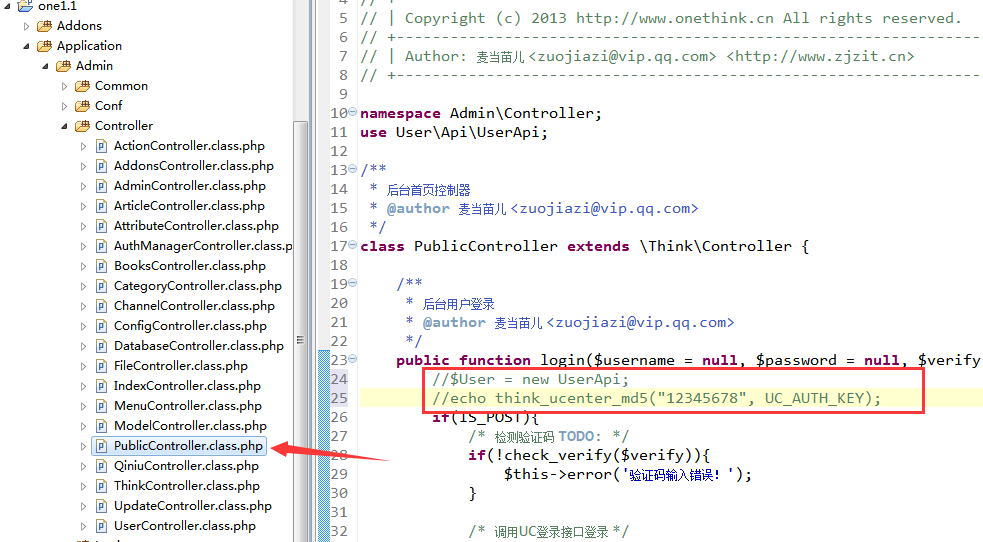Click the PHP file icon of UserController.class.php
The width and height of the screenshot is (983, 542).
101,526
